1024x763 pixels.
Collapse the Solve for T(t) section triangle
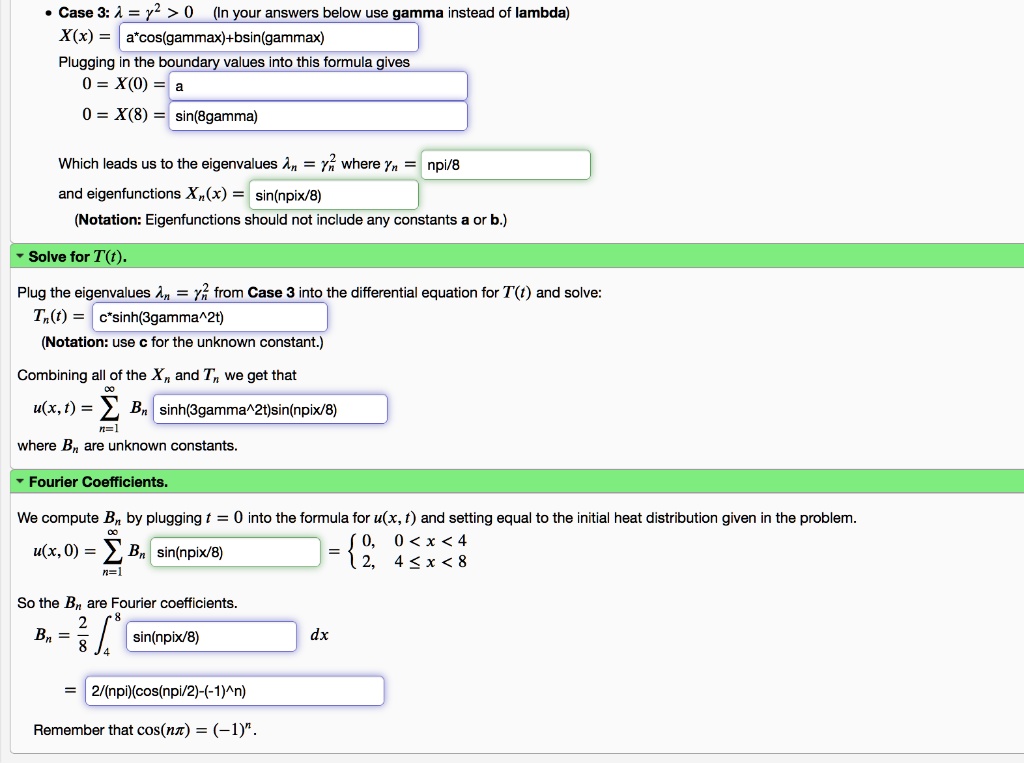click(20, 255)
